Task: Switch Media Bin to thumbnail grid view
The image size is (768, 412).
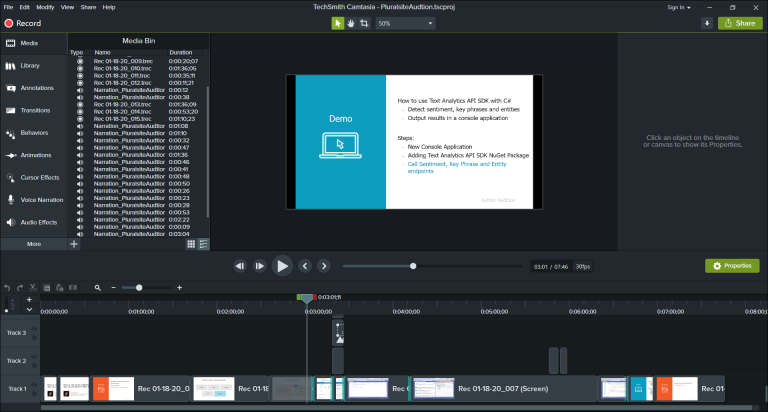Action: tap(191, 244)
